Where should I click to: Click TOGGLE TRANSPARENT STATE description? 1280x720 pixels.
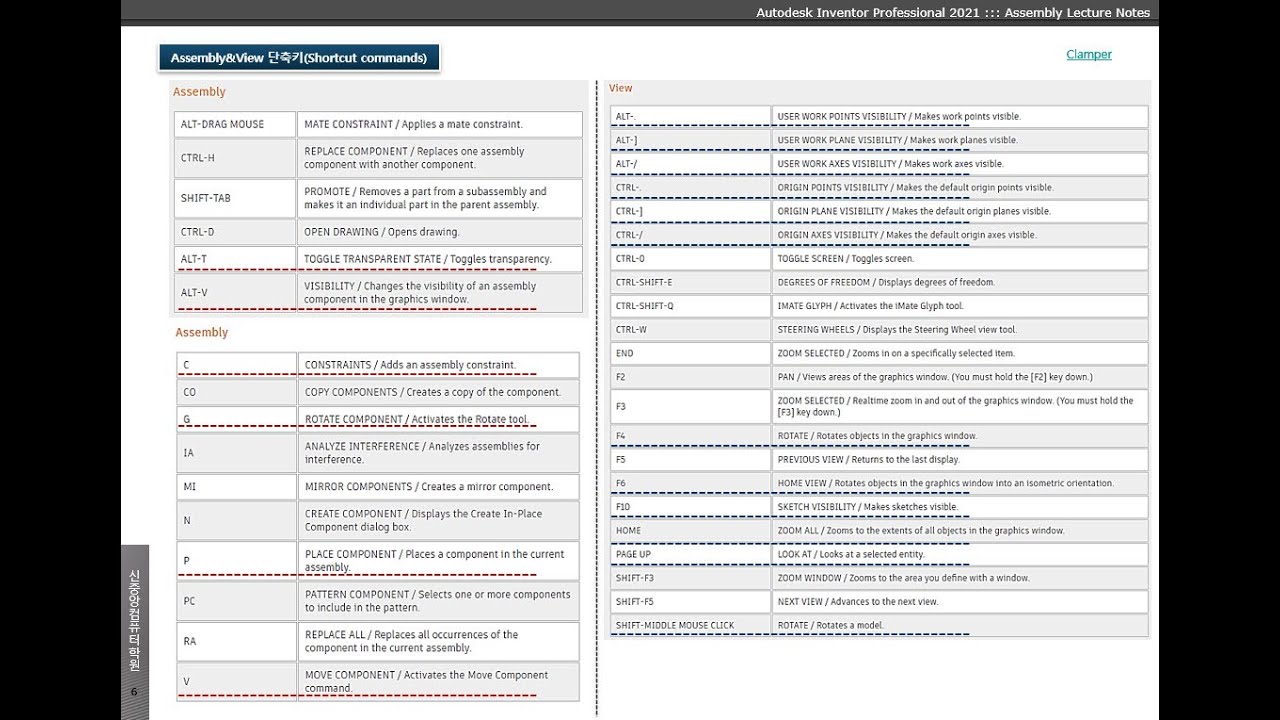(x=440, y=259)
